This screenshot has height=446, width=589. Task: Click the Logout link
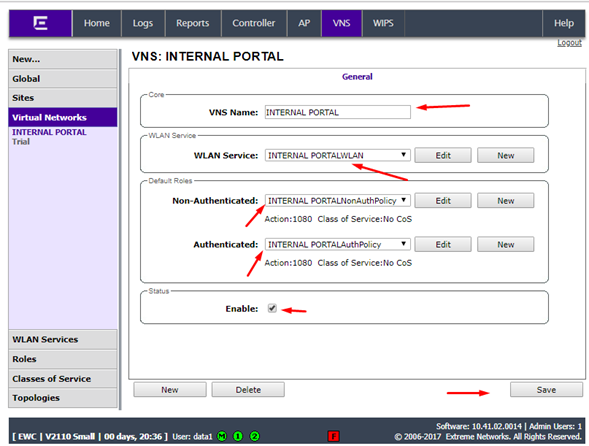pyautogui.click(x=569, y=43)
